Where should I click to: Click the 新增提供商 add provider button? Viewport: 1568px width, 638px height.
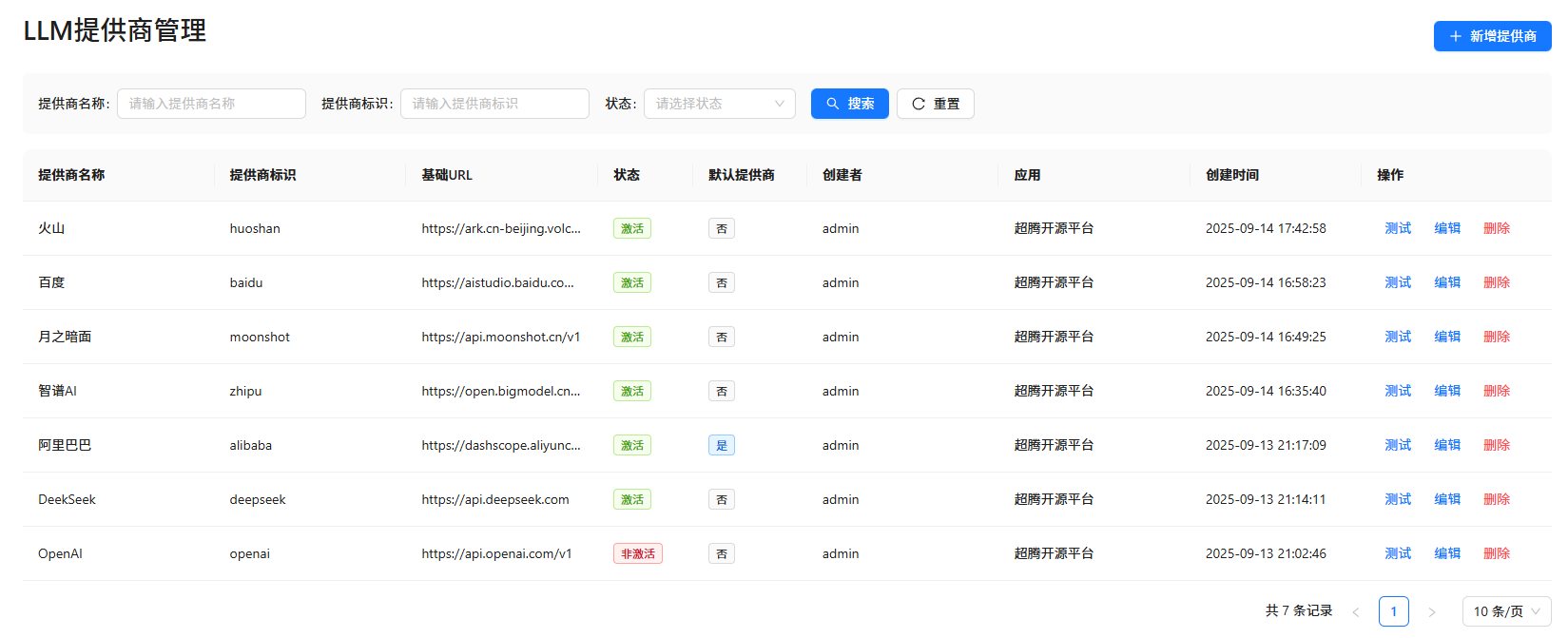click(1492, 36)
